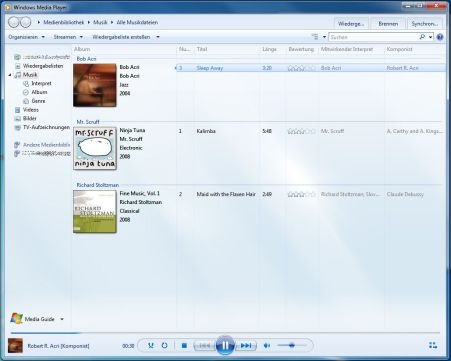Collapse the Musik tree node
451x361 pixels.
10,75
